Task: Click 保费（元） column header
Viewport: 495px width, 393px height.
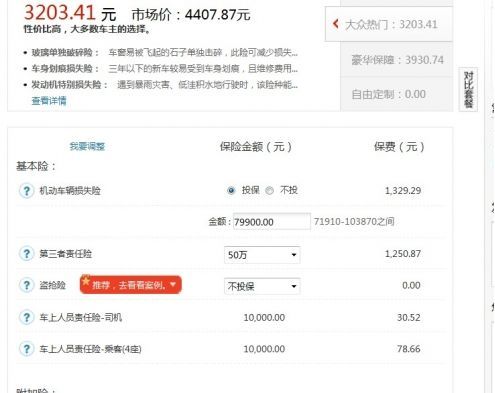Action: (399, 147)
